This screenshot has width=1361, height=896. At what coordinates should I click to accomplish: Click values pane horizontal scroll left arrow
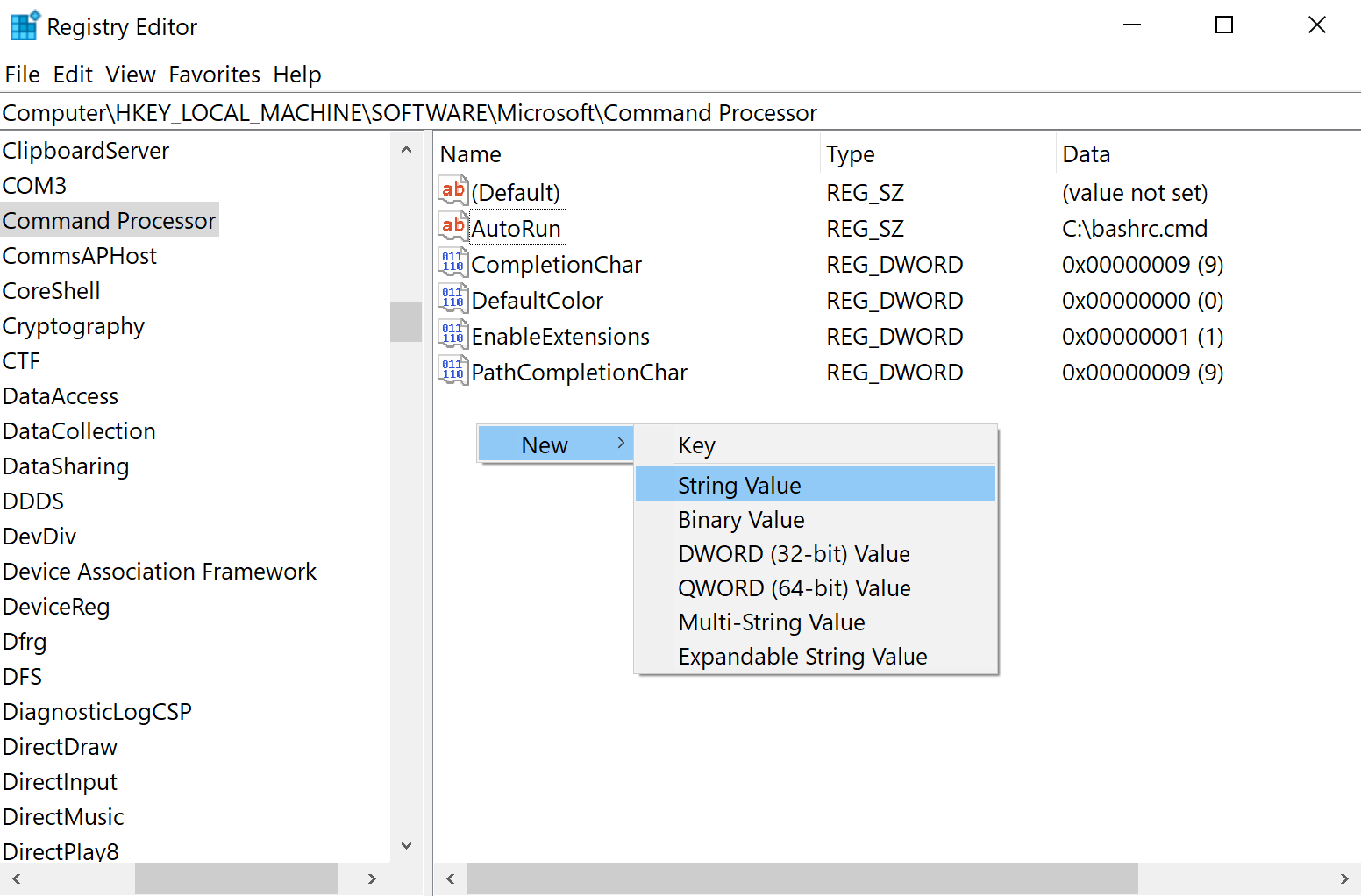click(451, 878)
